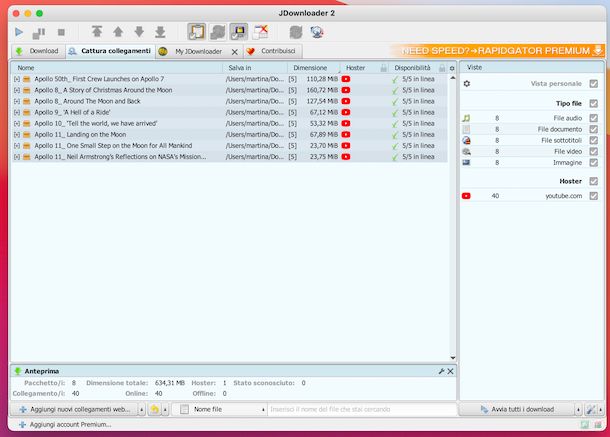
Task: Toggle the silent mode toolbar icon
Action: [x=260, y=32]
